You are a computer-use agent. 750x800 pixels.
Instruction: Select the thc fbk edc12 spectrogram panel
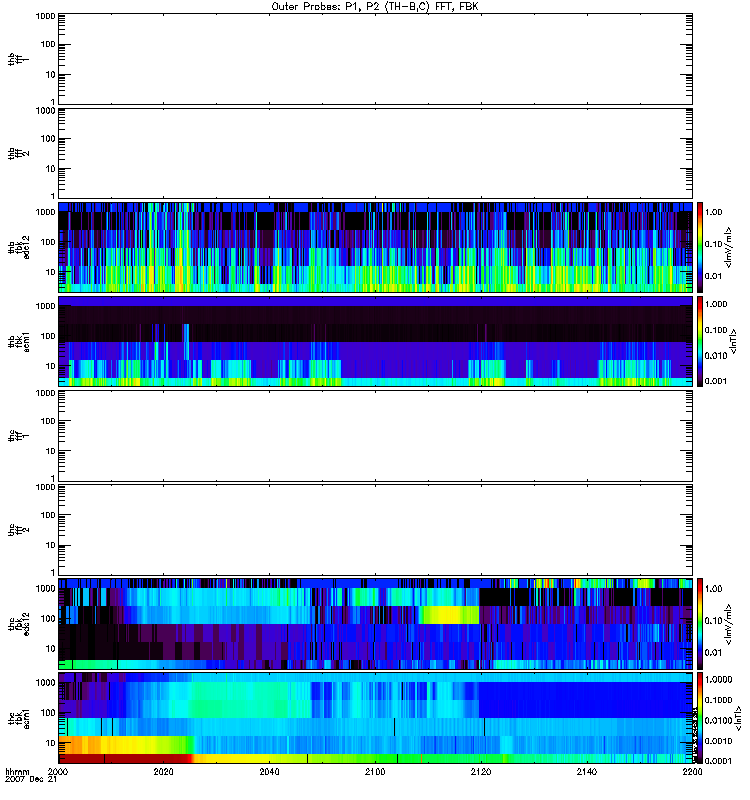pos(375,623)
